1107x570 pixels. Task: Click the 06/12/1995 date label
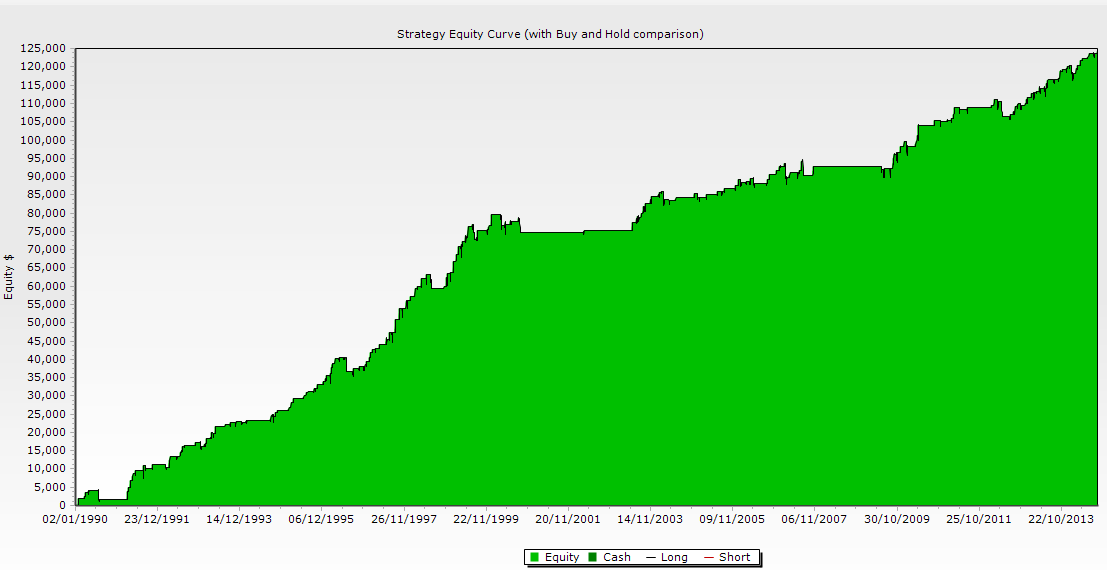(321, 519)
